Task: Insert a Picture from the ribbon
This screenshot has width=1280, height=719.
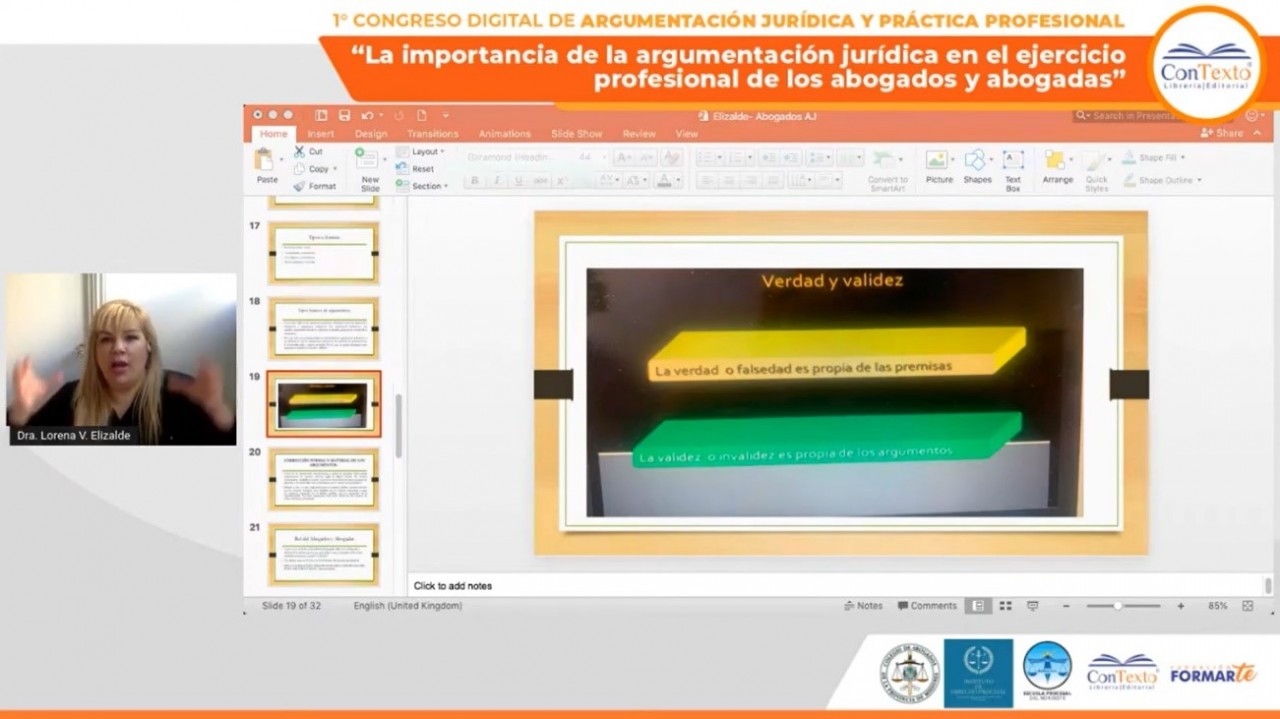Action: (938, 167)
